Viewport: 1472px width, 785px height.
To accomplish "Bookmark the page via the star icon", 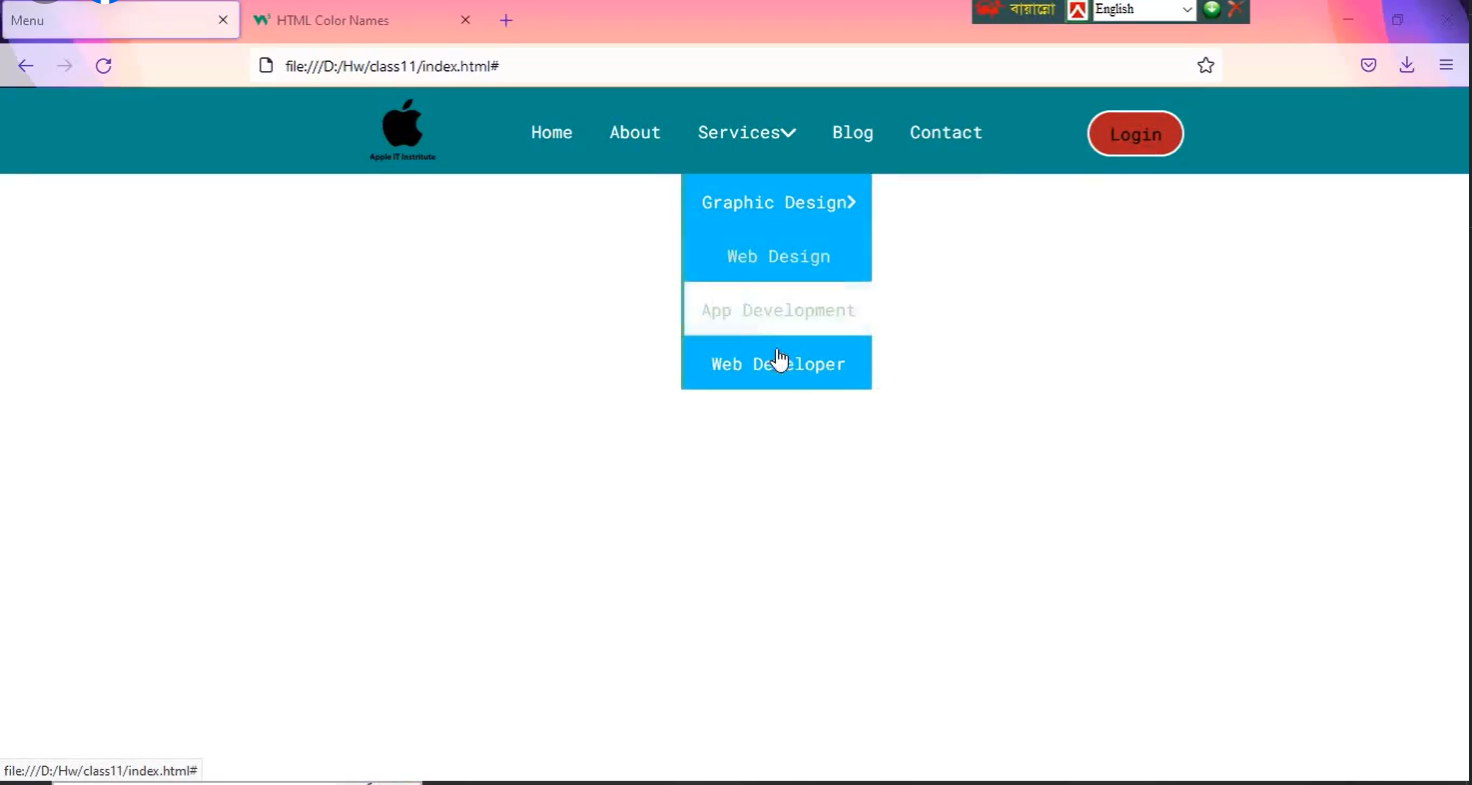I will pos(1205,65).
